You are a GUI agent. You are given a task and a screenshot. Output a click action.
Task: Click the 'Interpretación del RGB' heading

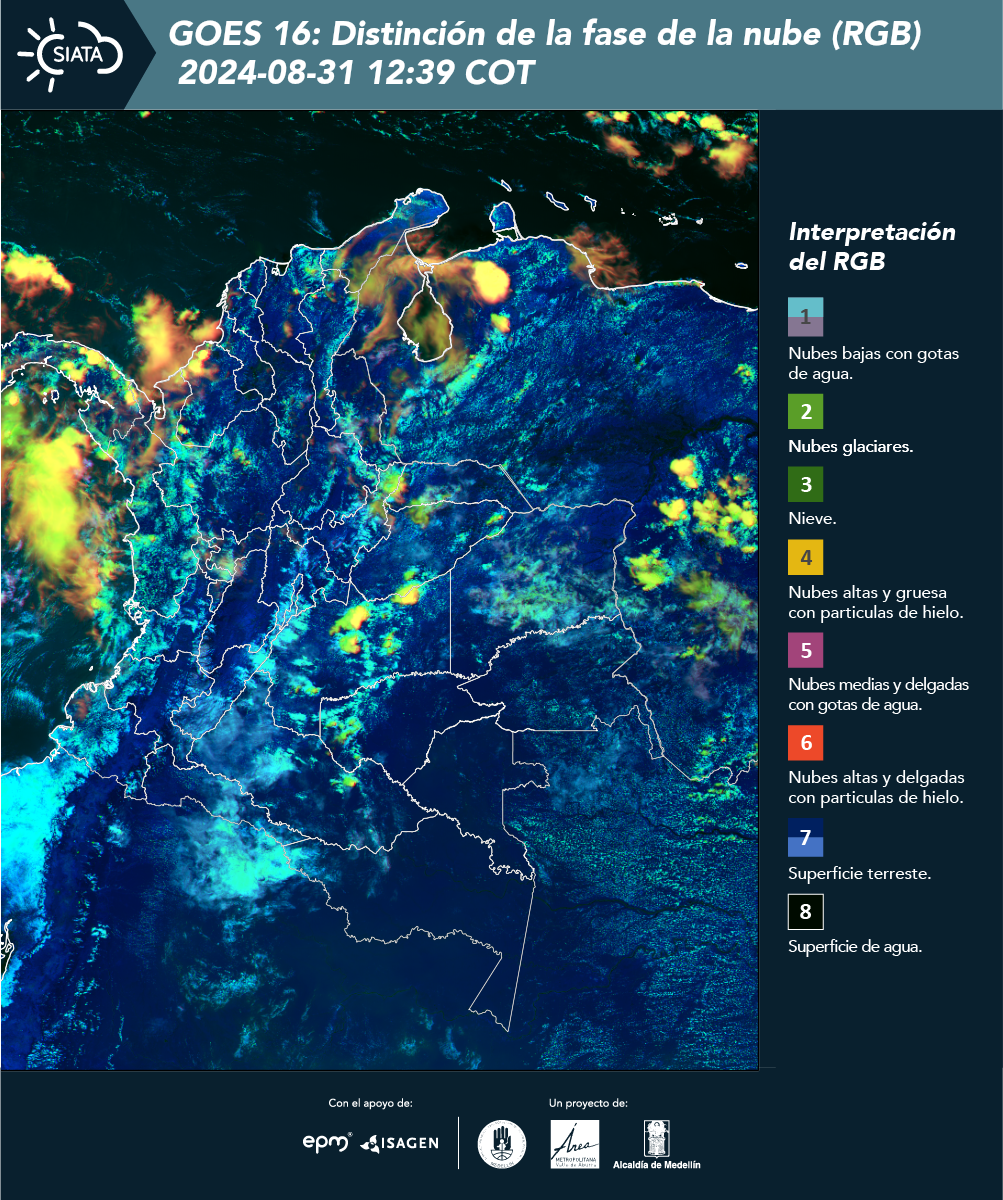click(872, 246)
